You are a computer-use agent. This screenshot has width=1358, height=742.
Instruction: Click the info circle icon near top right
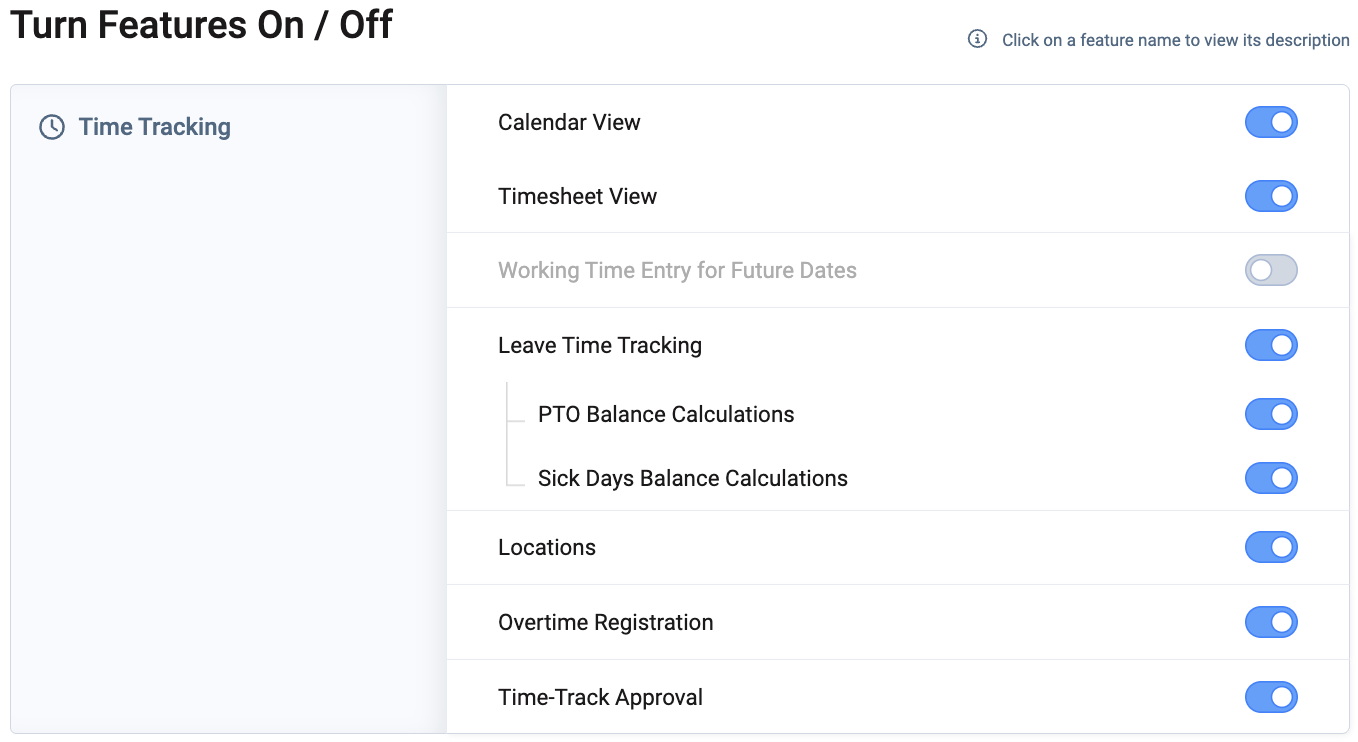[976, 40]
